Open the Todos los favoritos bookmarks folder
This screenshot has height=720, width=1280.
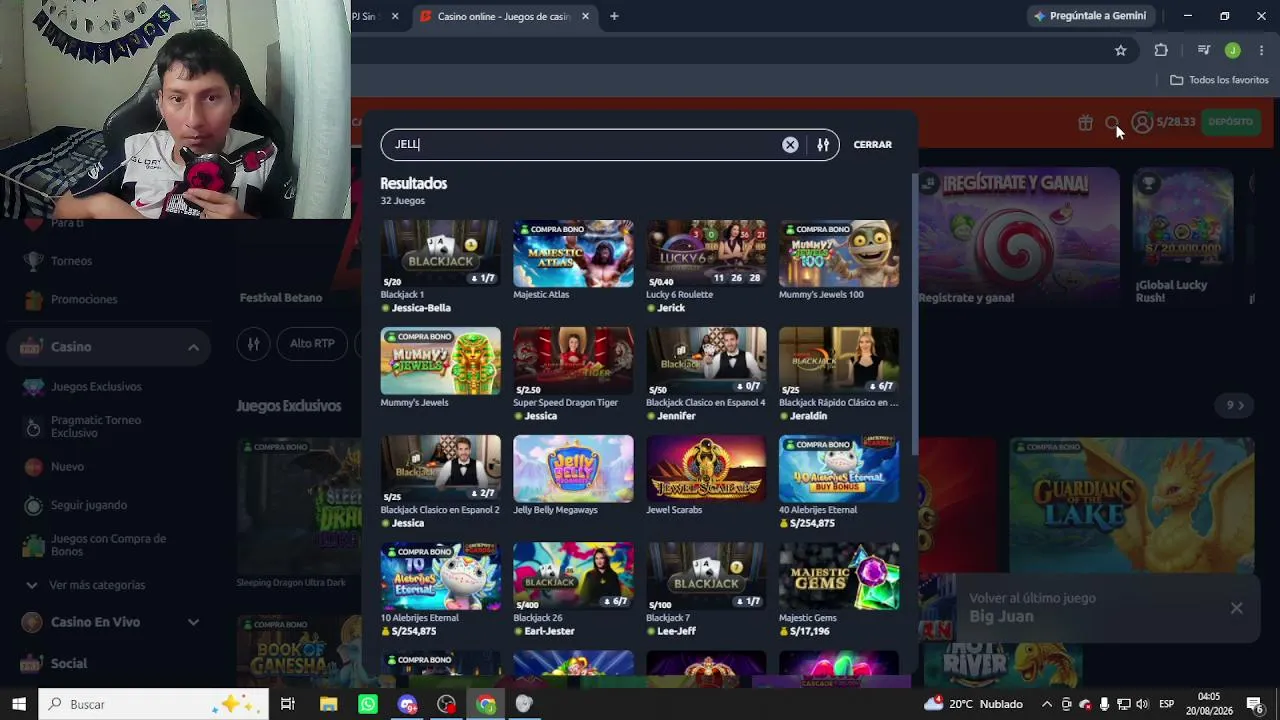click(1219, 80)
